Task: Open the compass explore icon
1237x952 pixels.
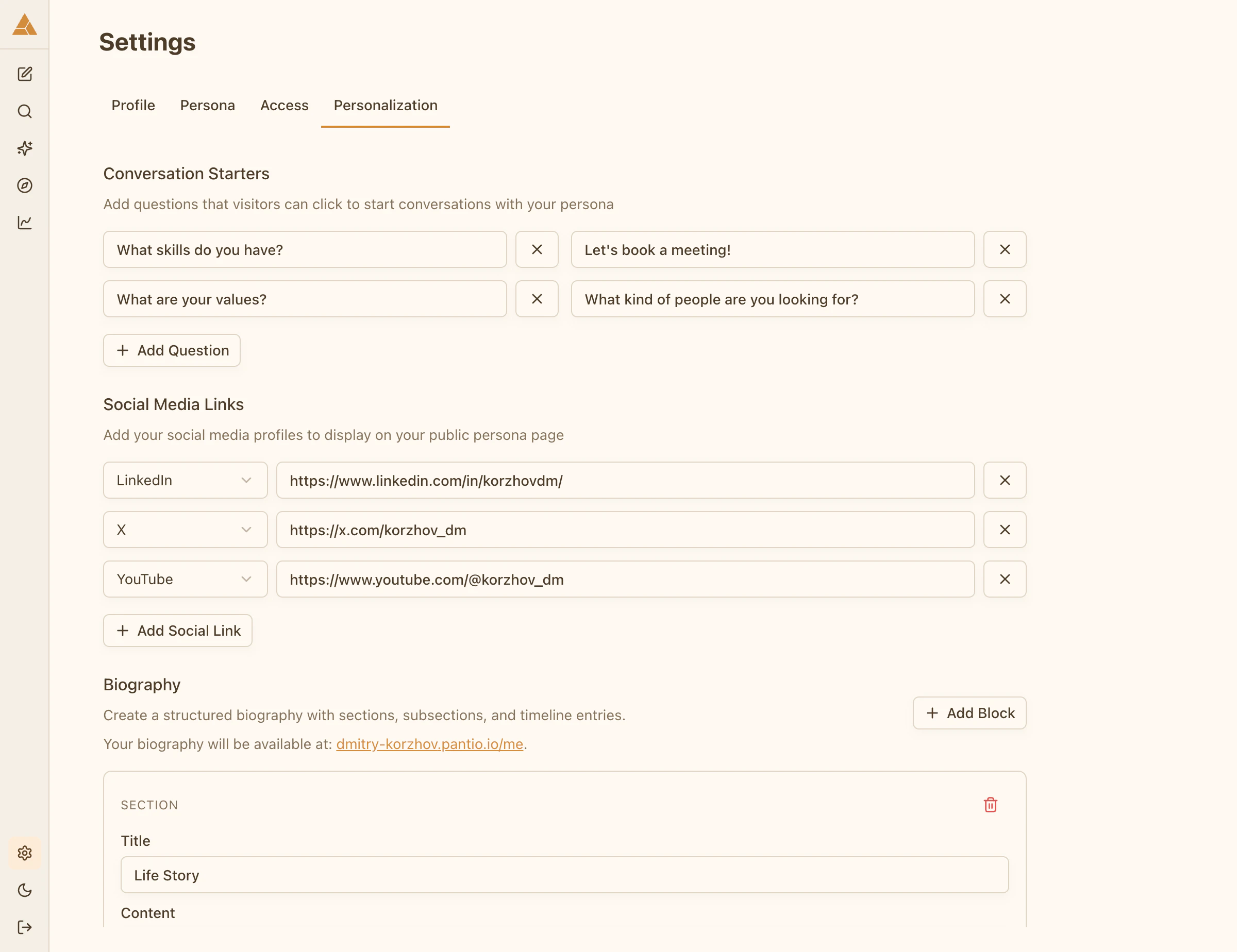Action: (x=24, y=185)
